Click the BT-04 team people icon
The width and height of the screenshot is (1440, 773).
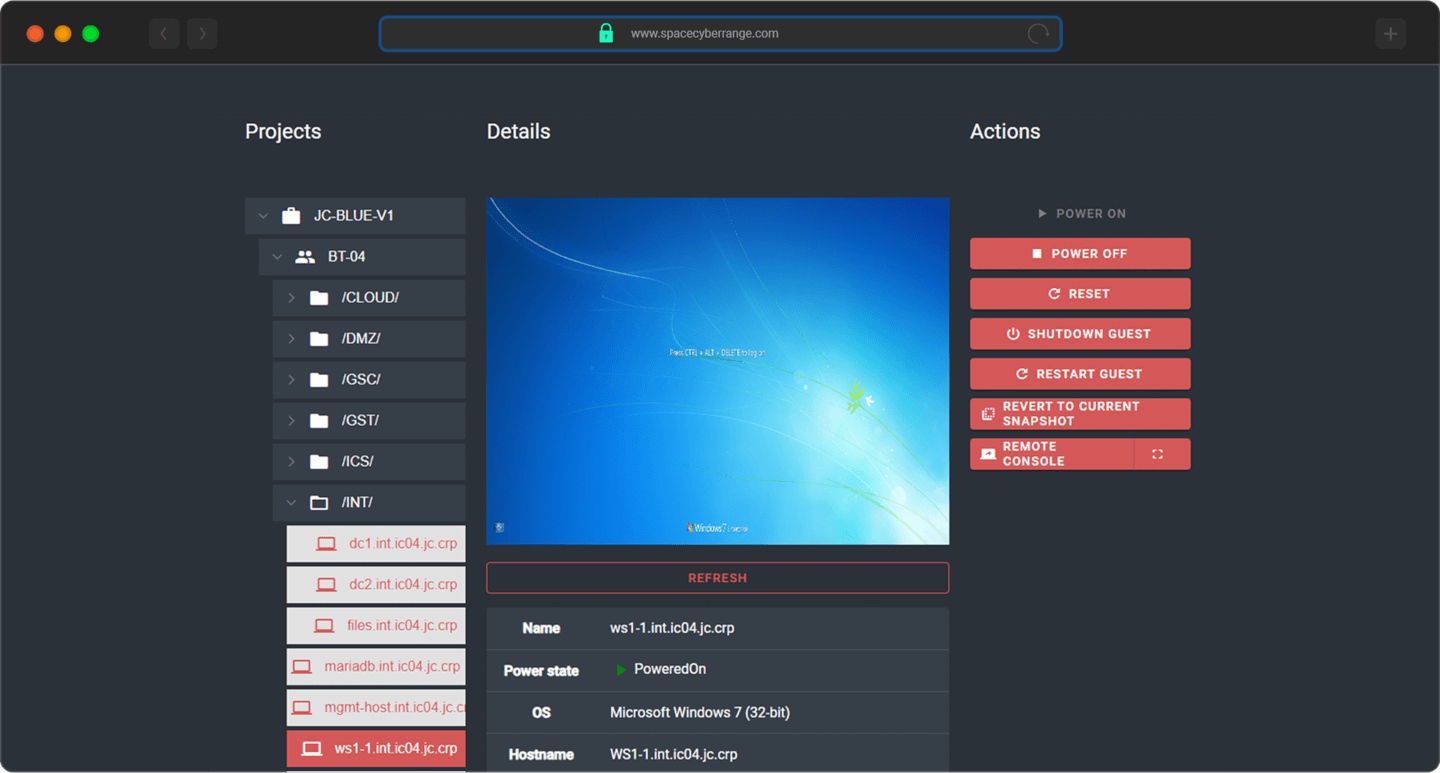(305, 257)
